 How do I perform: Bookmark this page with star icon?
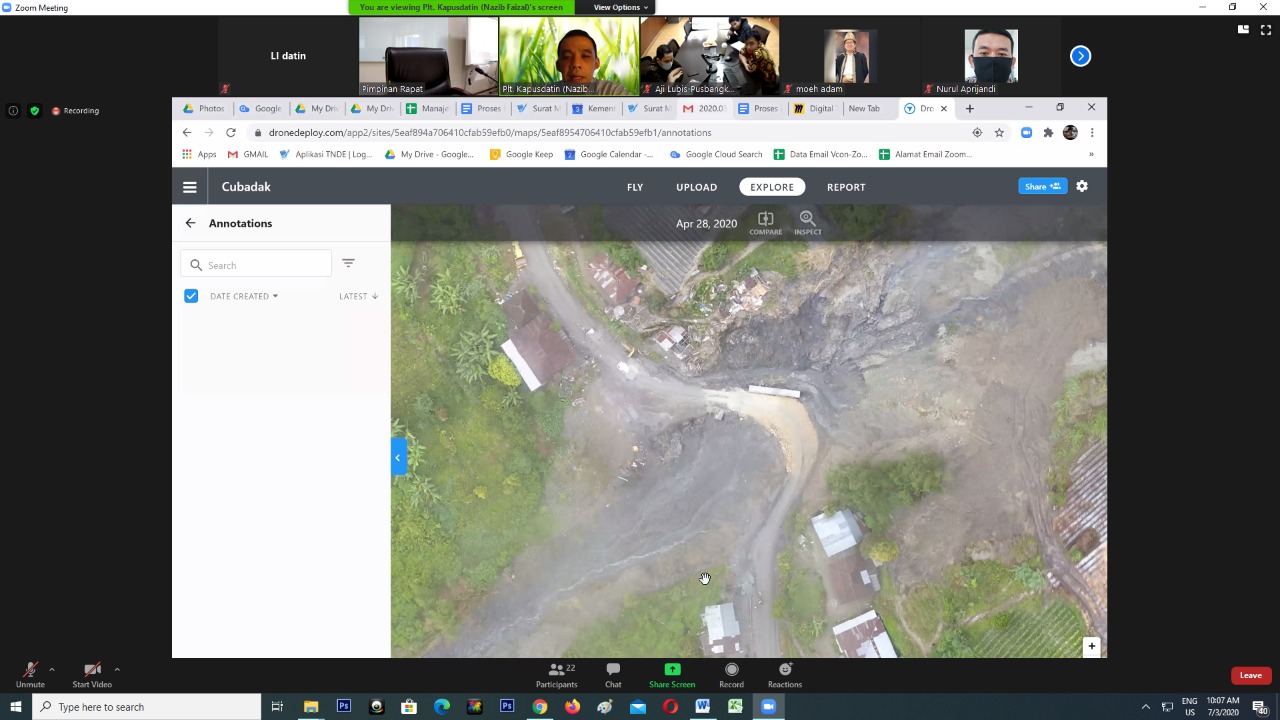click(999, 132)
